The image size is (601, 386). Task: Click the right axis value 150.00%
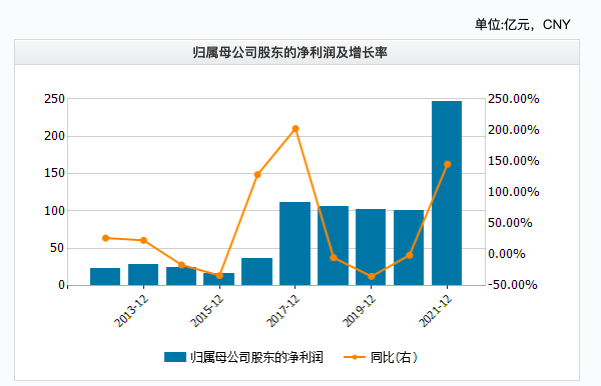click(x=514, y=161)
